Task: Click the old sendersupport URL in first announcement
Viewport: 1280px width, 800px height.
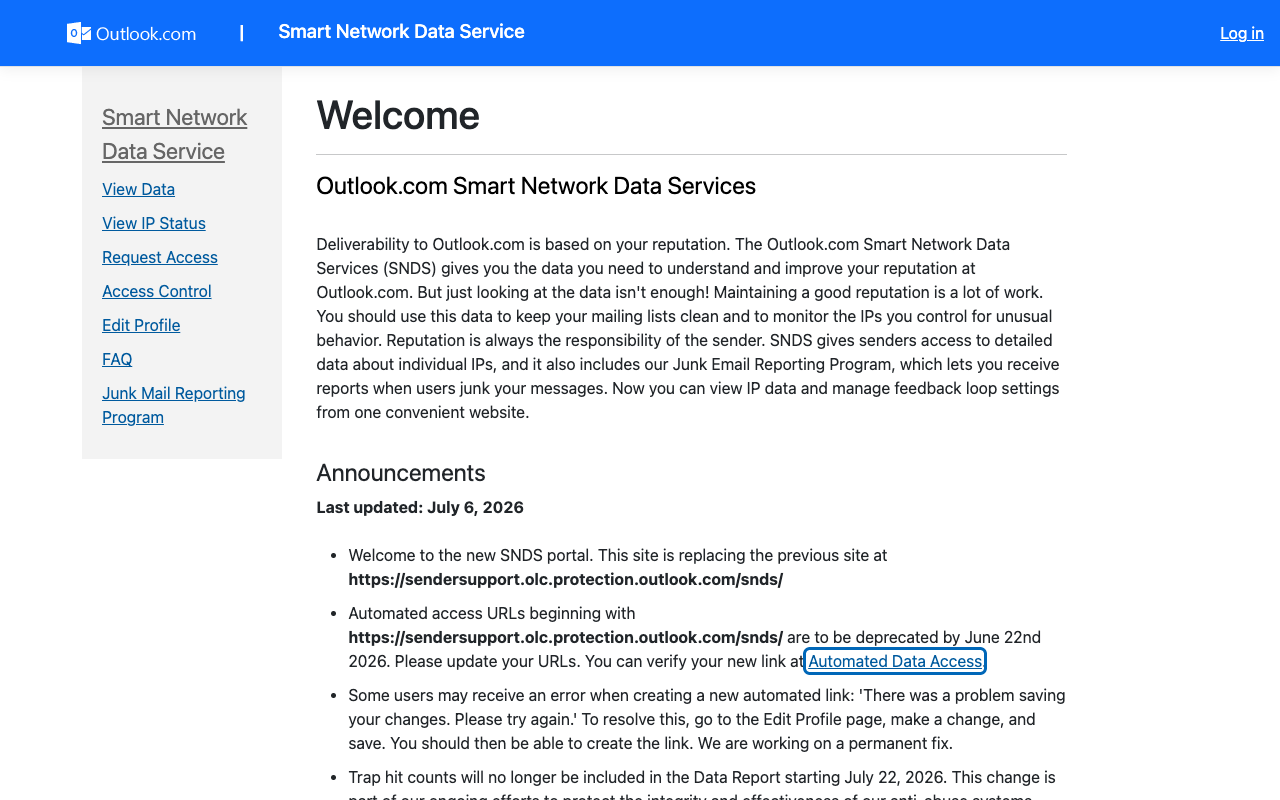Action: point(566,579)
